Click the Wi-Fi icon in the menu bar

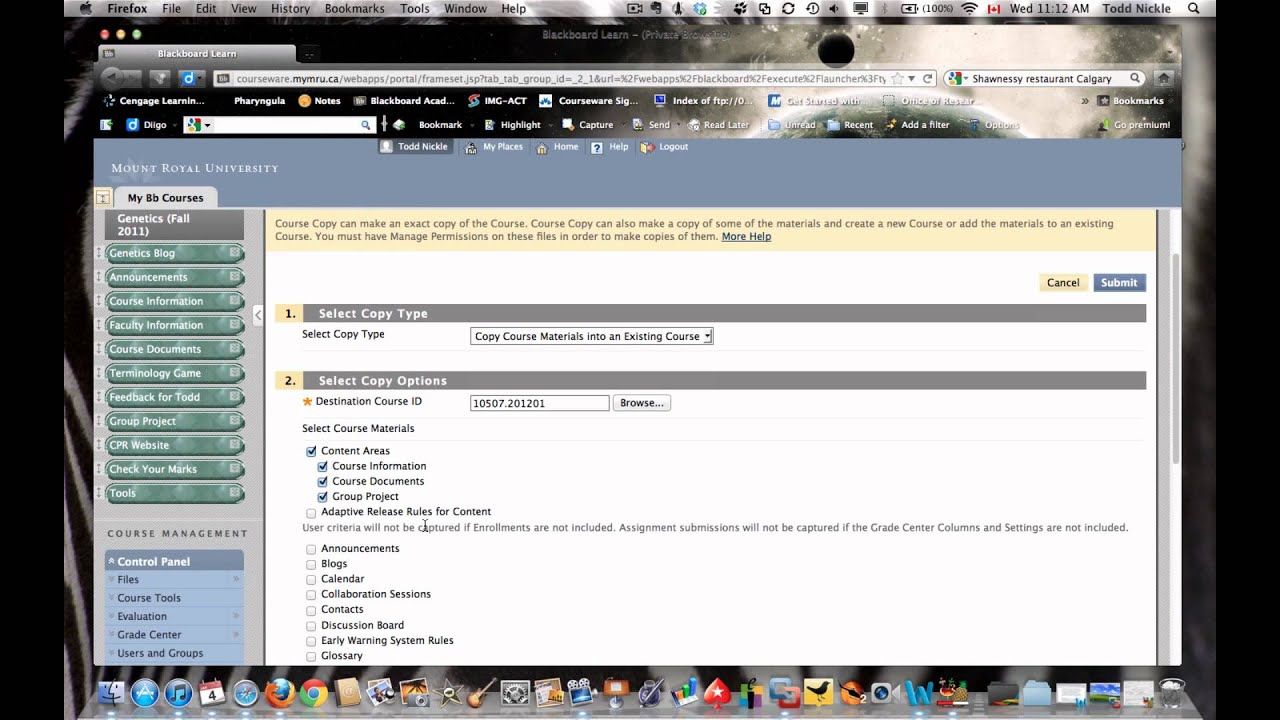(x=969, y=8)
